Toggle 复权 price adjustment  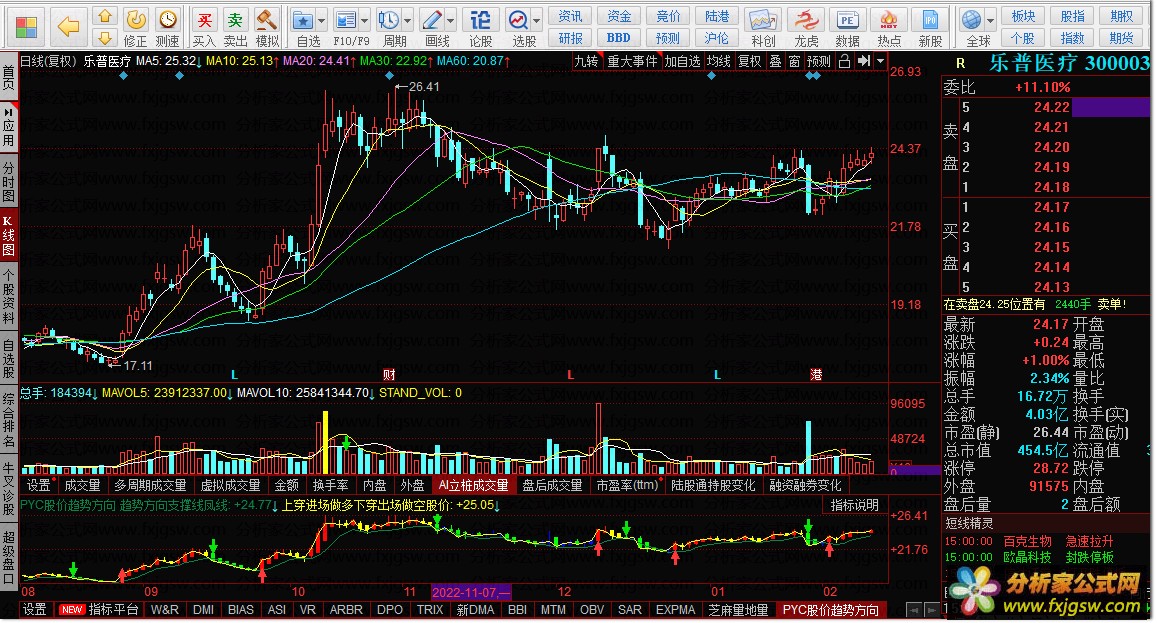click(750, 61)
